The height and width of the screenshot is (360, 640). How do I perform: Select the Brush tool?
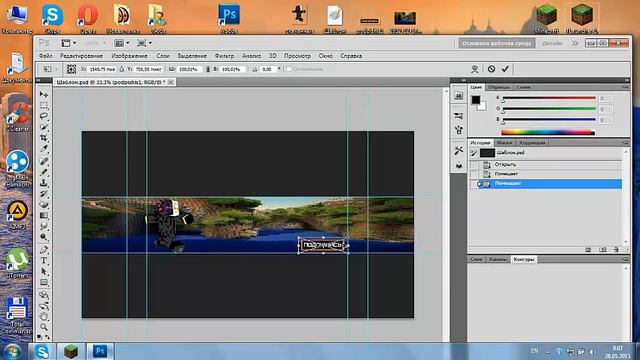[44, 172]
